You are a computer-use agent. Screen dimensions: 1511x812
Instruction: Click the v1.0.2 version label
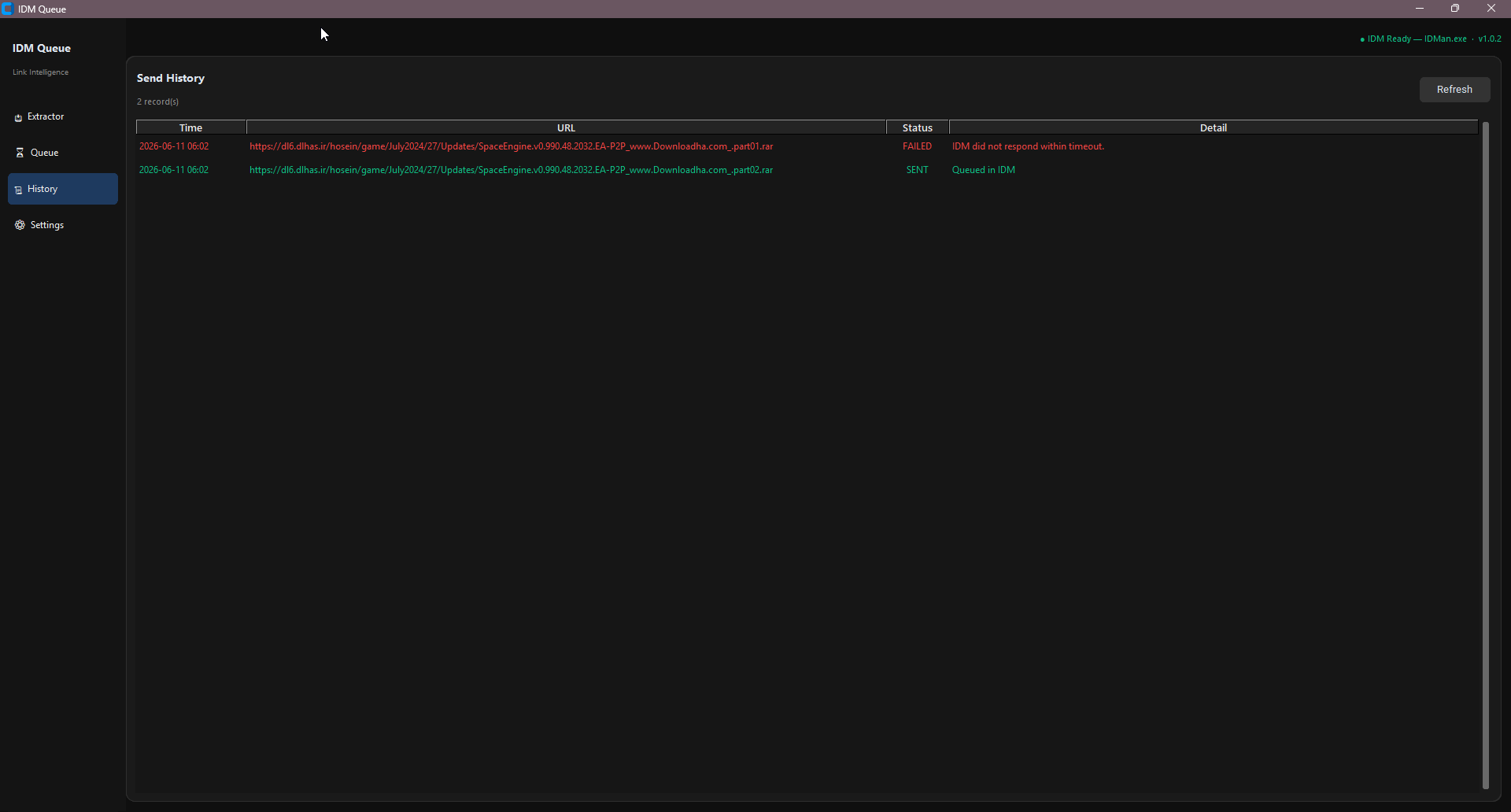click(1490, 39)
